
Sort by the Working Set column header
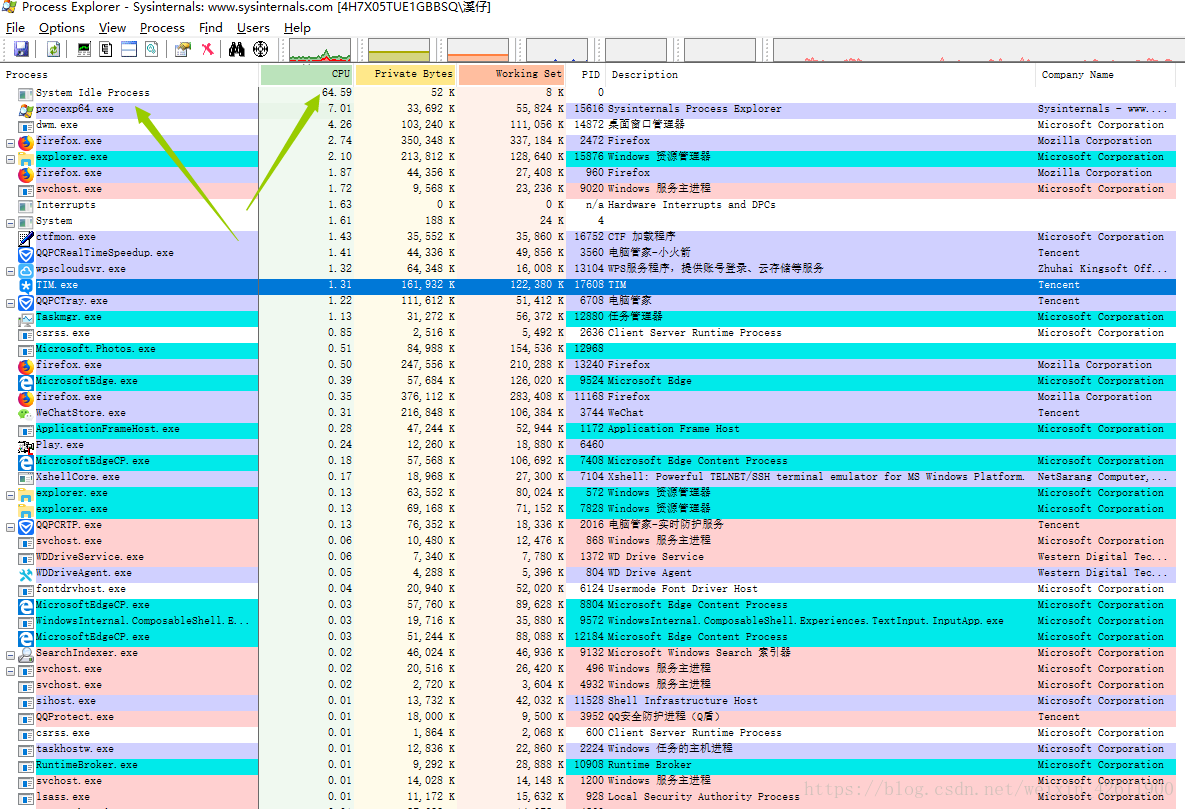tap(511, 74)
